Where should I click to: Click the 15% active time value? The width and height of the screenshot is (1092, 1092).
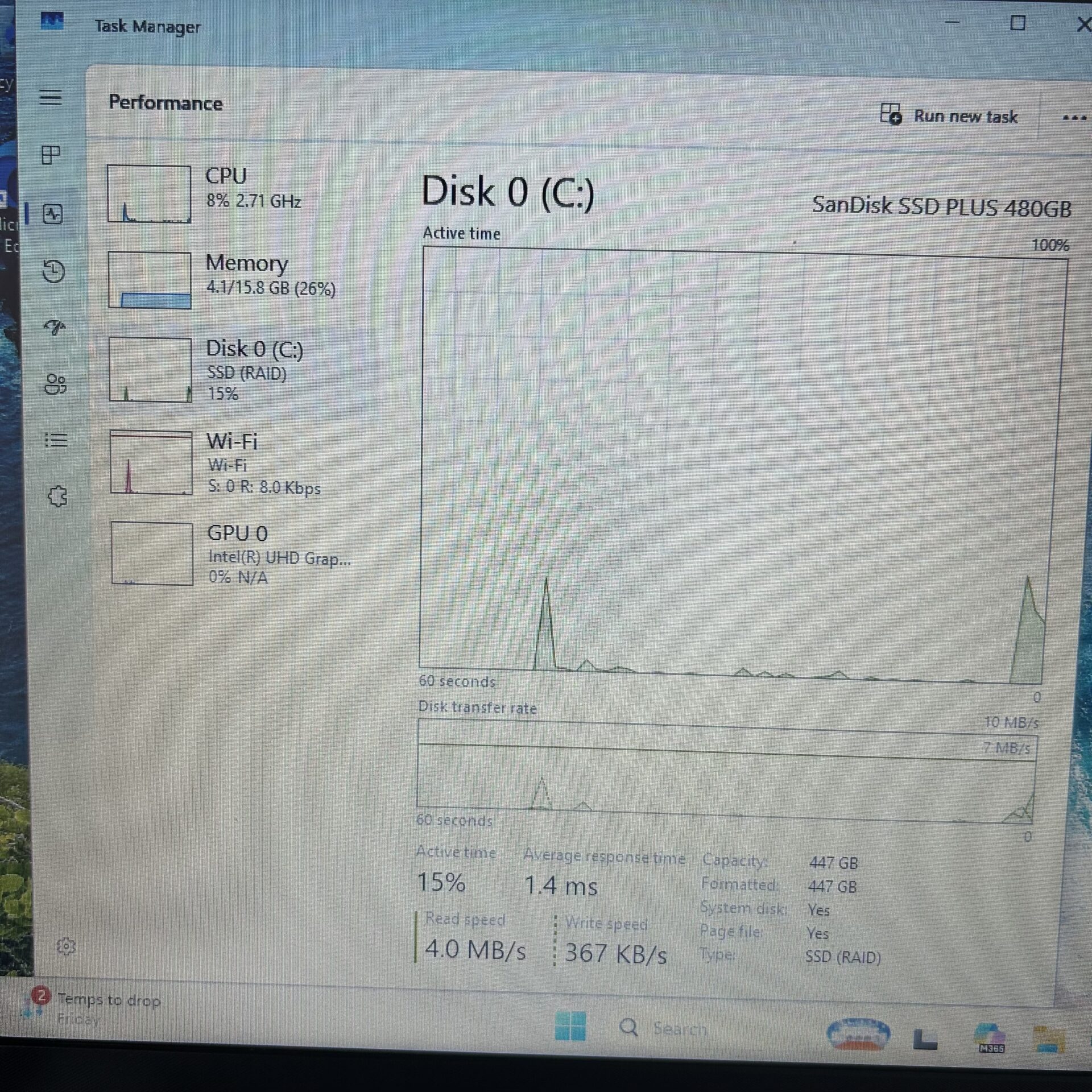coord(441,882)
